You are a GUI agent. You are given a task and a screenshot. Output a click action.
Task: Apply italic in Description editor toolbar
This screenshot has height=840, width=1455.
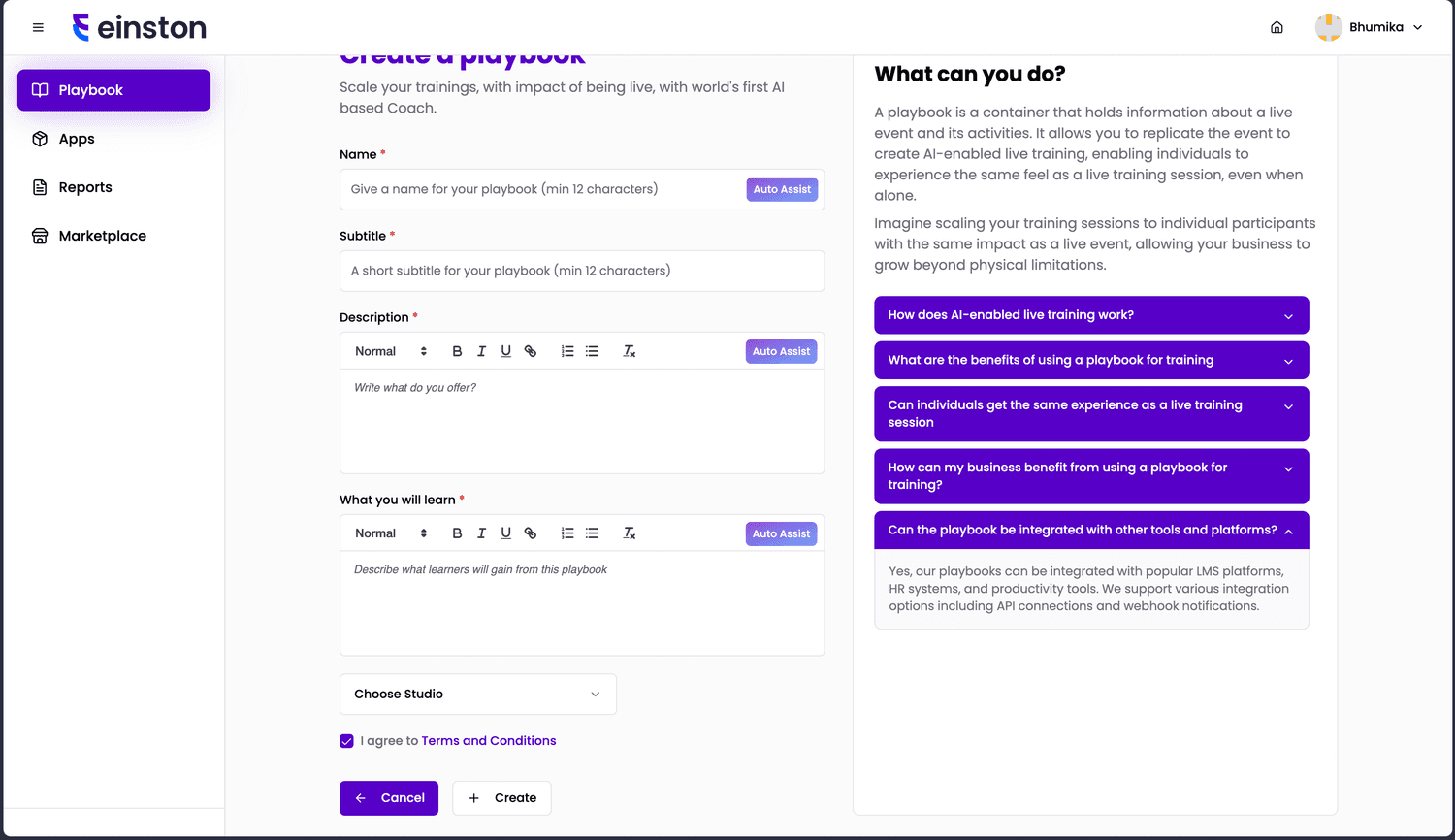(x=481, y=351)
